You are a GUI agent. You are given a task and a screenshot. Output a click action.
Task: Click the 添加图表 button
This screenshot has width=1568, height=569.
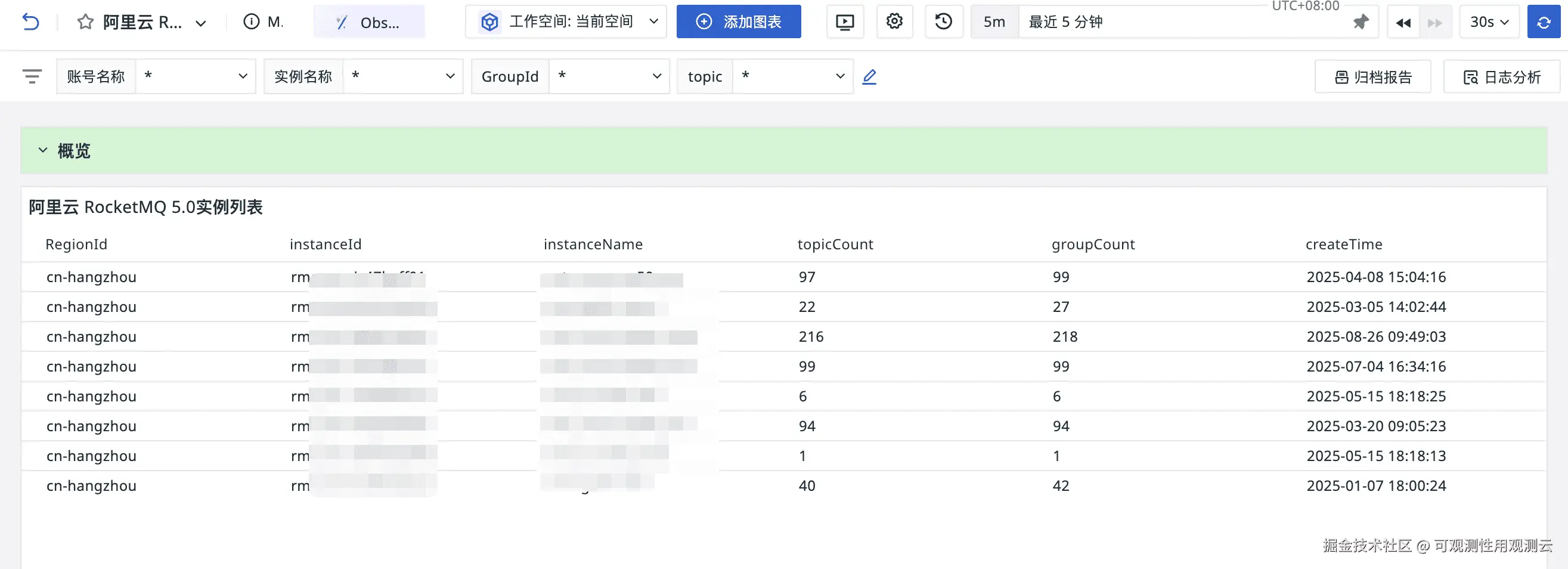[x=738, y=23]
